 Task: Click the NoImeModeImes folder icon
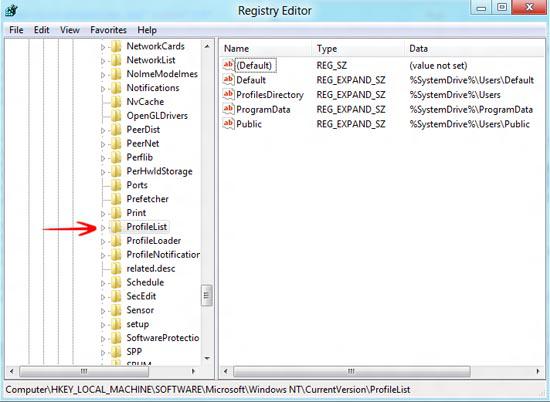[116, 74]
